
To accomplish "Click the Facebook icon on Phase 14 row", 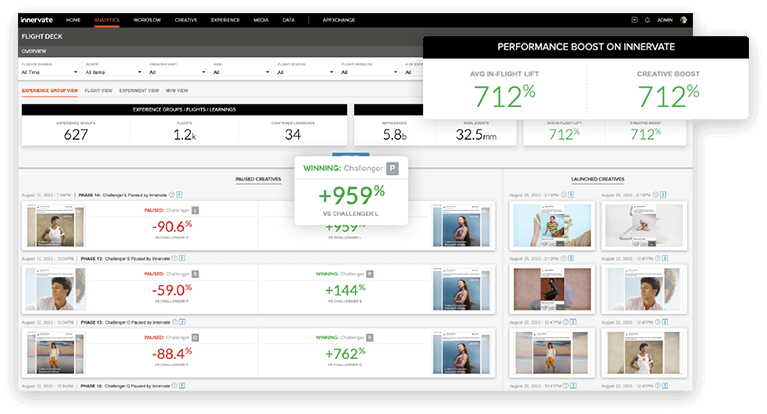I will 180,194.
